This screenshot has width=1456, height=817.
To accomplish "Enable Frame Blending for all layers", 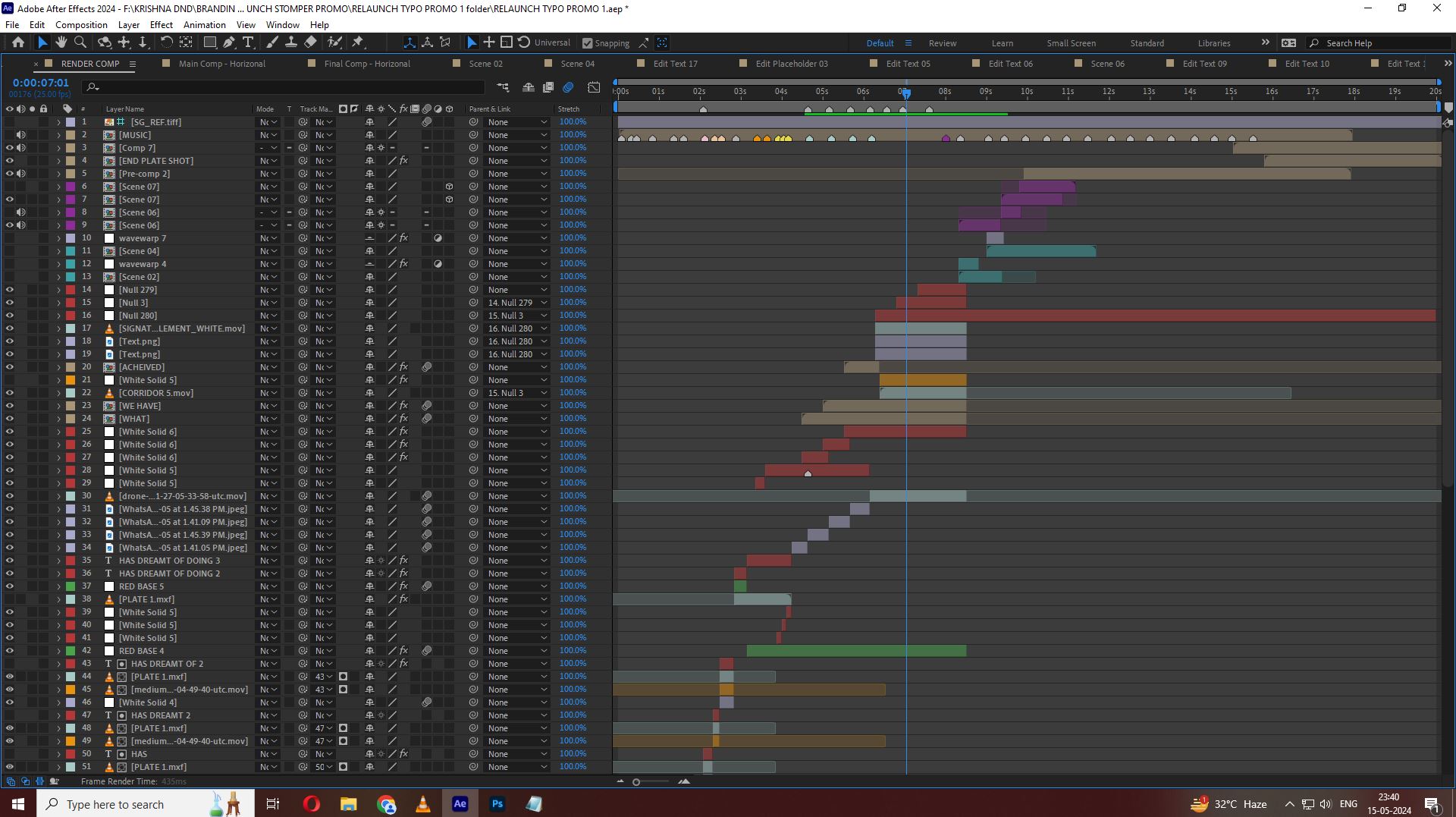I will [x=548, y=87].
